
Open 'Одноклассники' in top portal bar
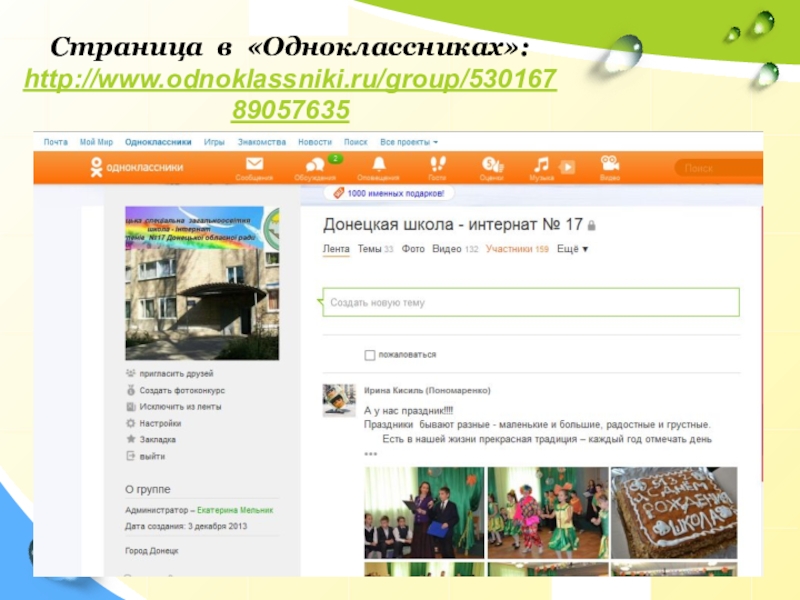[158, 142]
